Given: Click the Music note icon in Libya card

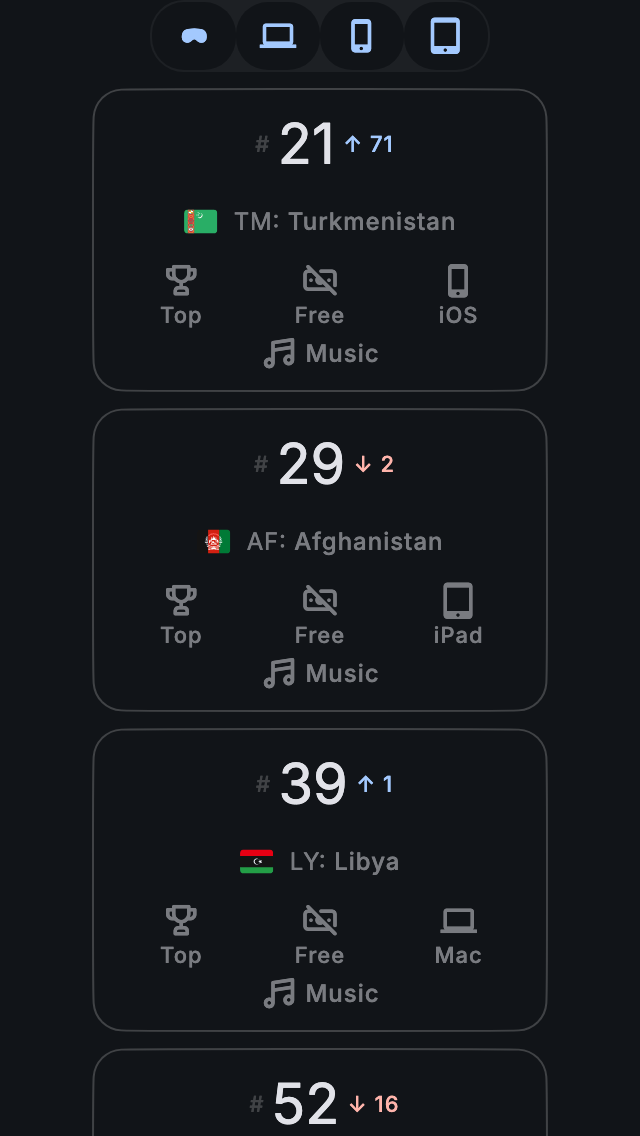Looking at the screenshot, I should pyautogui.click(x=280, y=993).
